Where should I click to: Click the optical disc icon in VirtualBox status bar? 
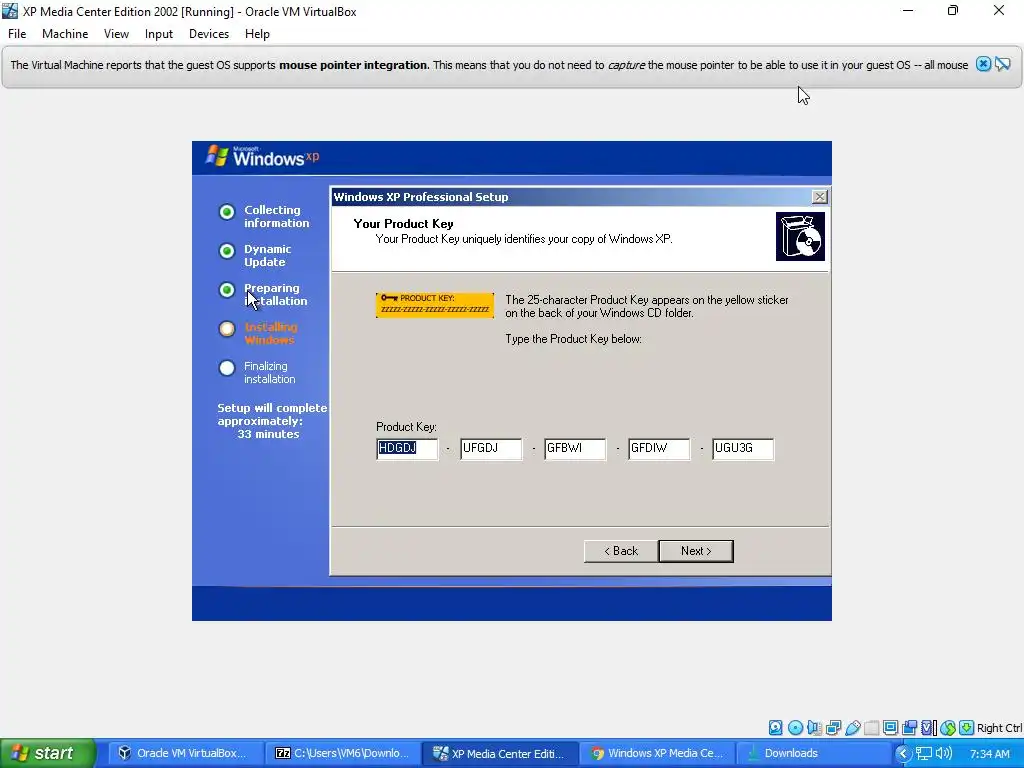[795, 728]
